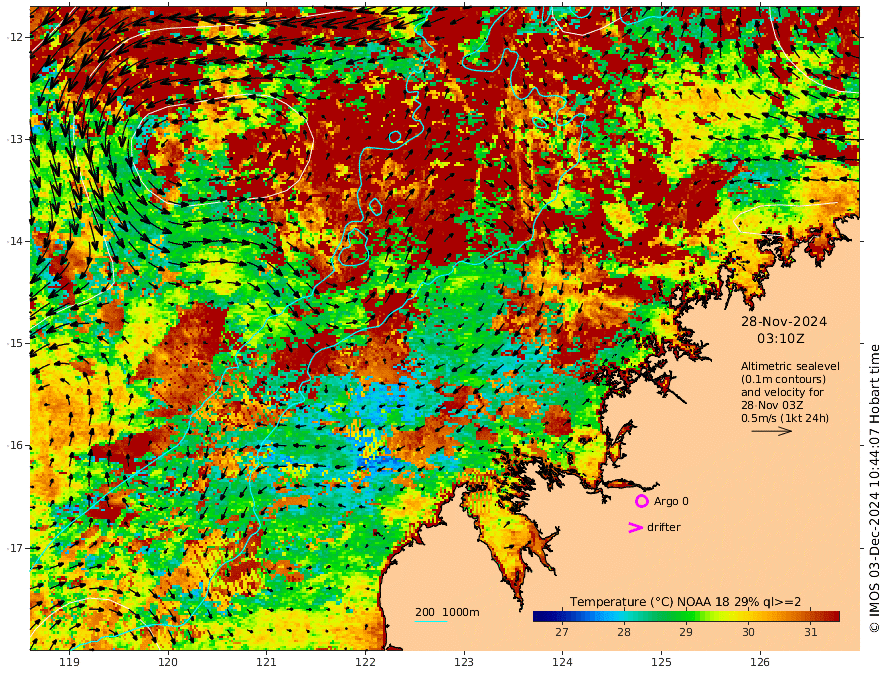Click the '0.5m/s (1kt 24h)' scale text
This screenshot has height=680, width=880.
tap(785, 418)
